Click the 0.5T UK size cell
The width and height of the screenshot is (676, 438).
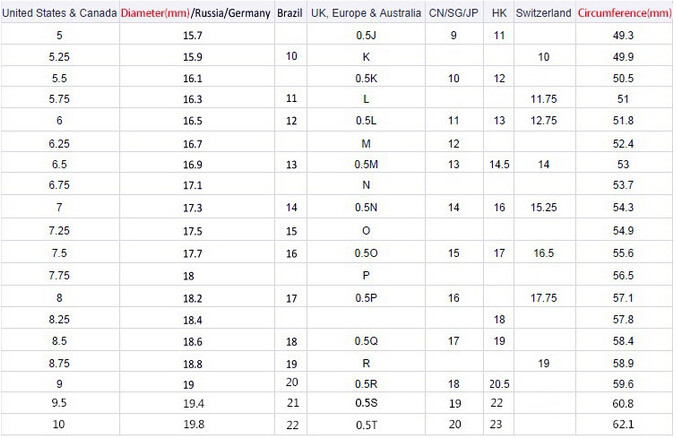[366, 425]
